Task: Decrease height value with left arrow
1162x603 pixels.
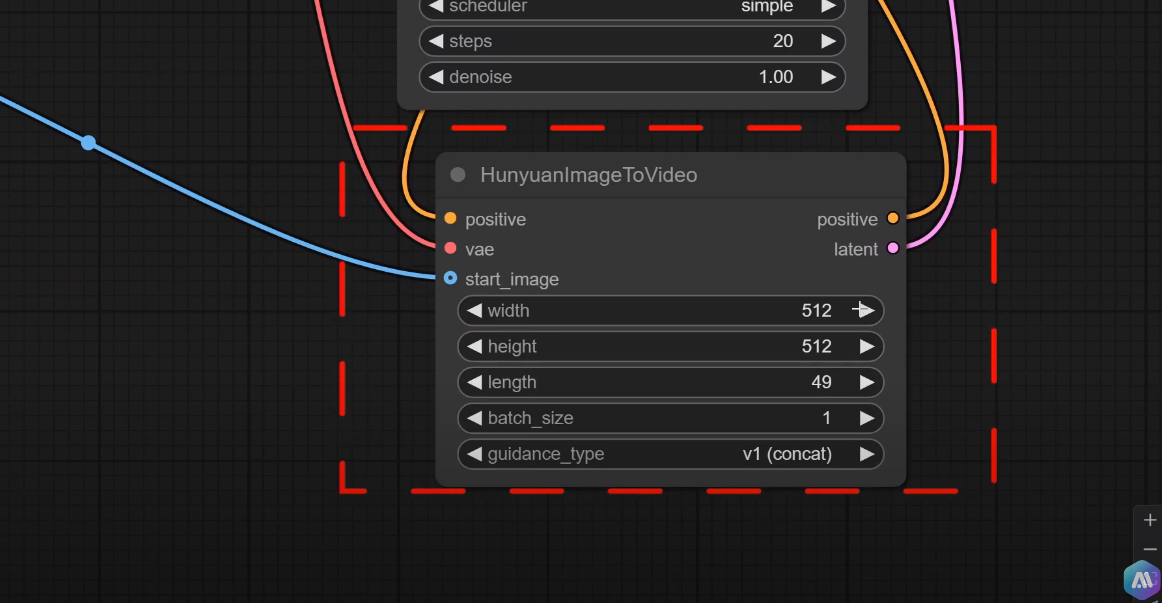Action: (474, 346)
